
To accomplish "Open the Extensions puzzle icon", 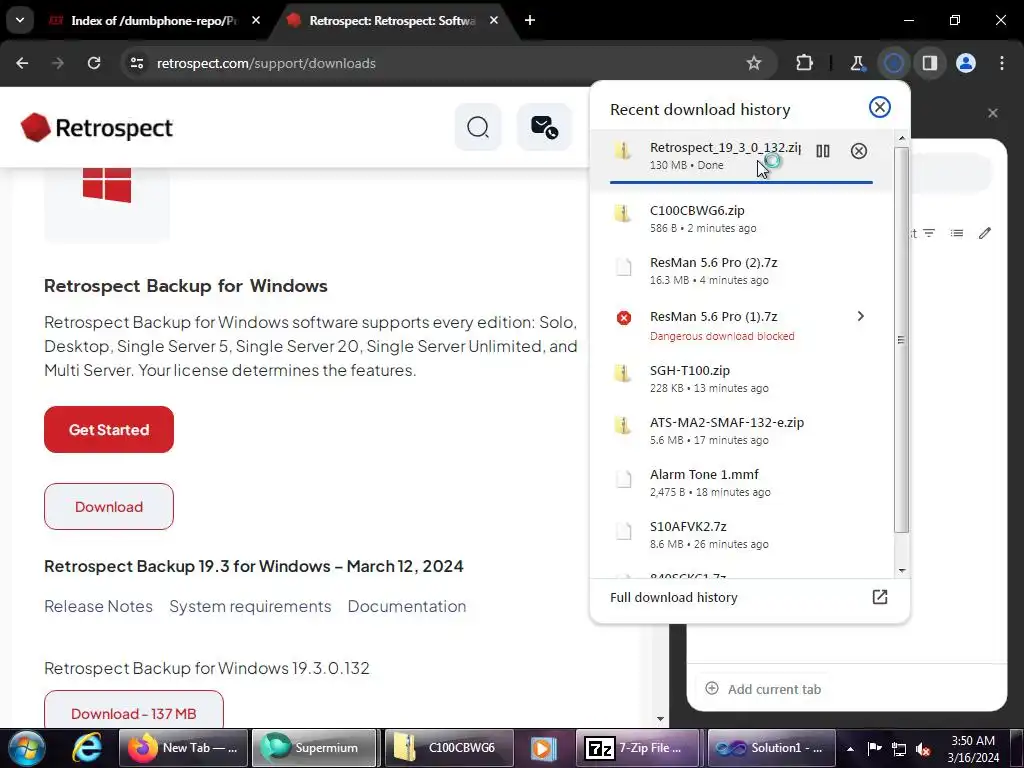I will tap(805, 63).
